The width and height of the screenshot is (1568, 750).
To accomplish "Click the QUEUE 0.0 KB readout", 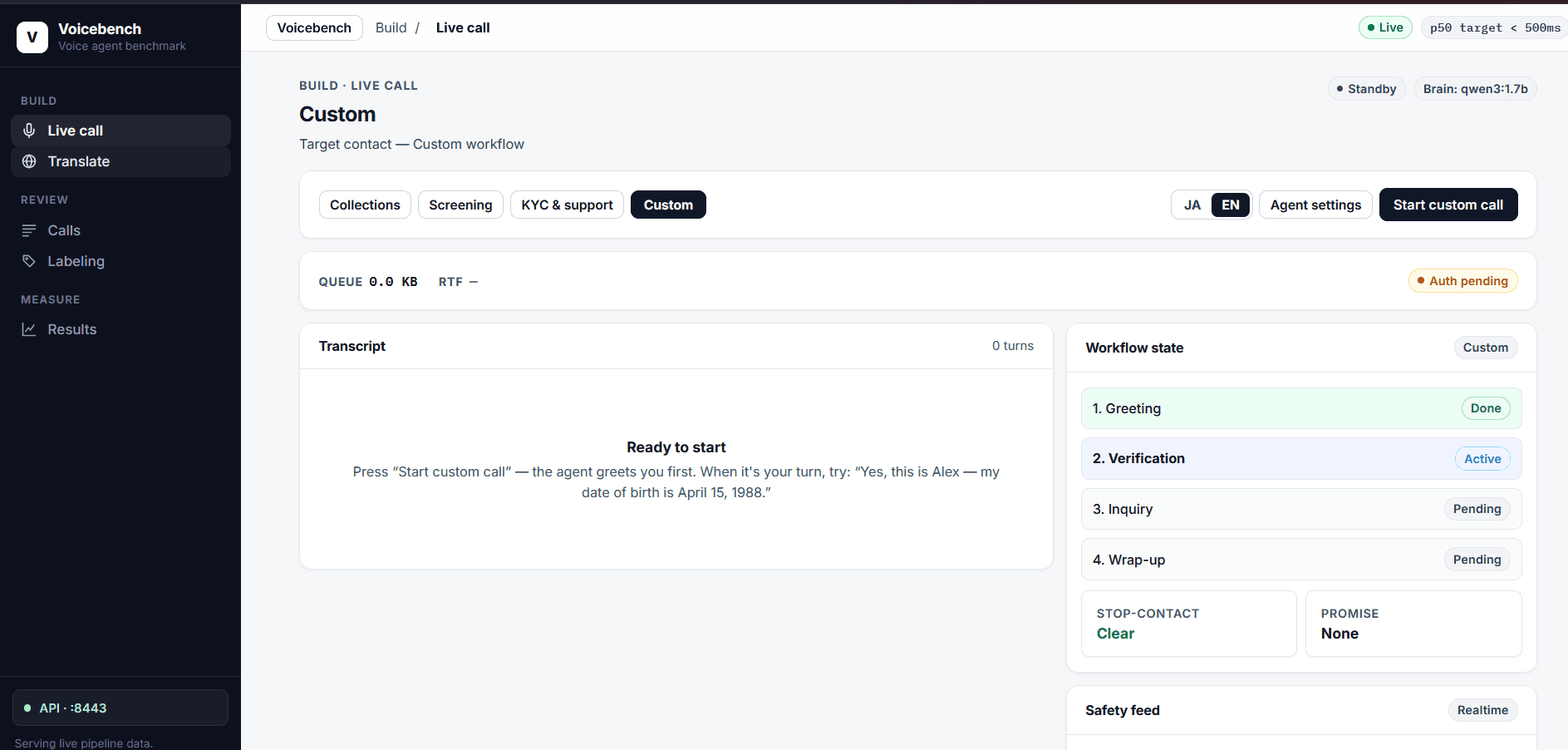I will 368,282.
